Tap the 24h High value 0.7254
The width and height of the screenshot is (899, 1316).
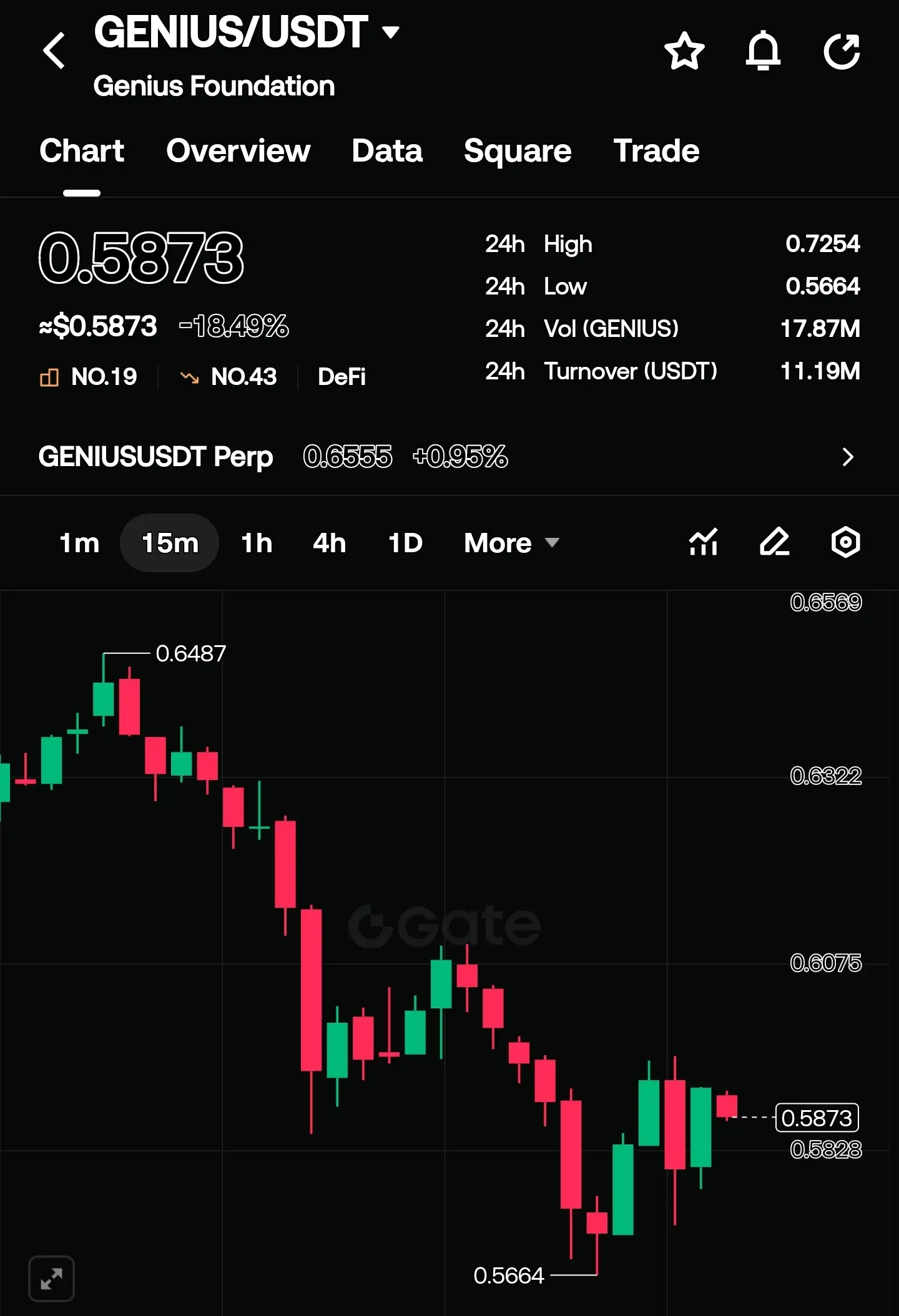823,244
